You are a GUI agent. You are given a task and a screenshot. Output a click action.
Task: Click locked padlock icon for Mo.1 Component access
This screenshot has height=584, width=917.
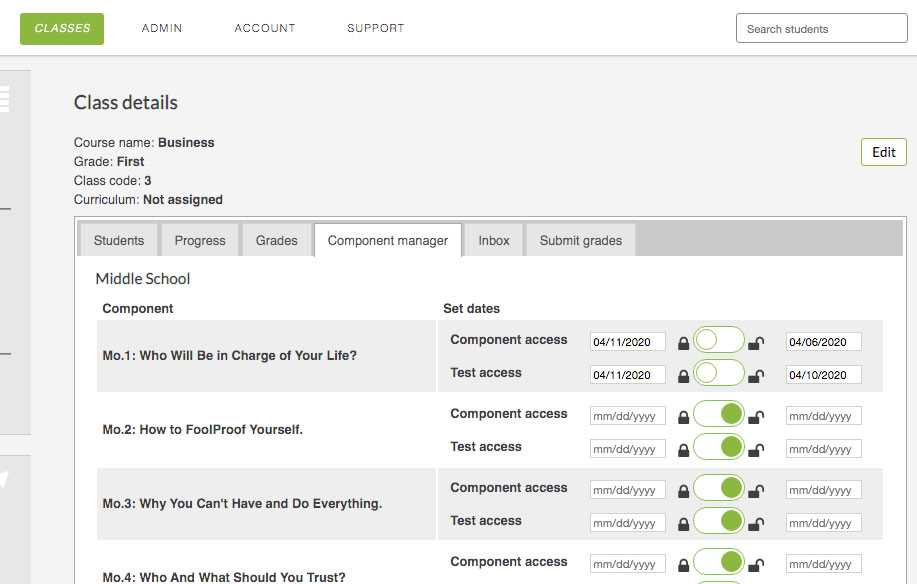click(x=683, y=344)
